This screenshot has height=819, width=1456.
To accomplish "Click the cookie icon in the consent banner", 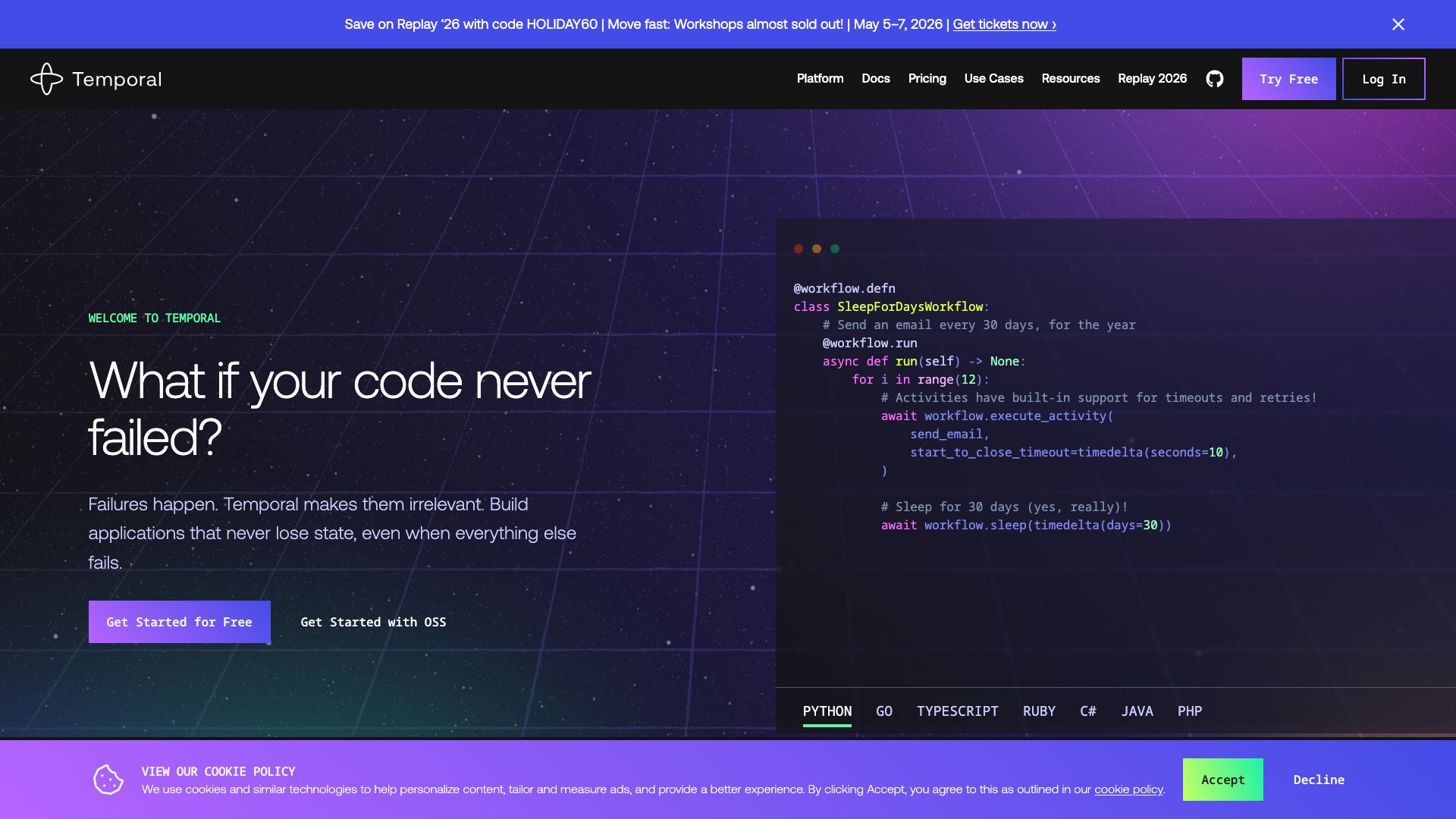I will [108, 779].
